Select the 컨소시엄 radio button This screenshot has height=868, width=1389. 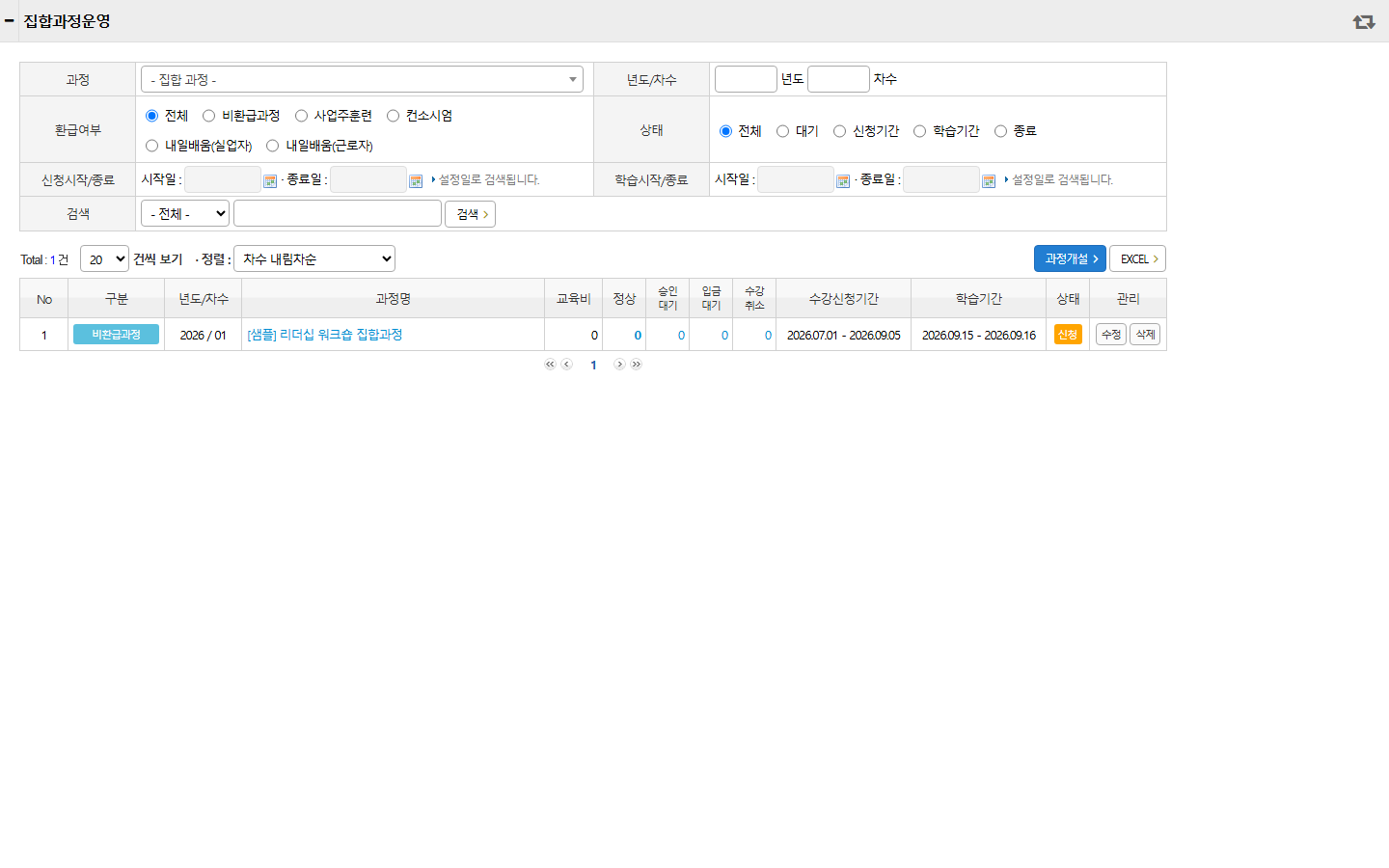(393, 116)
